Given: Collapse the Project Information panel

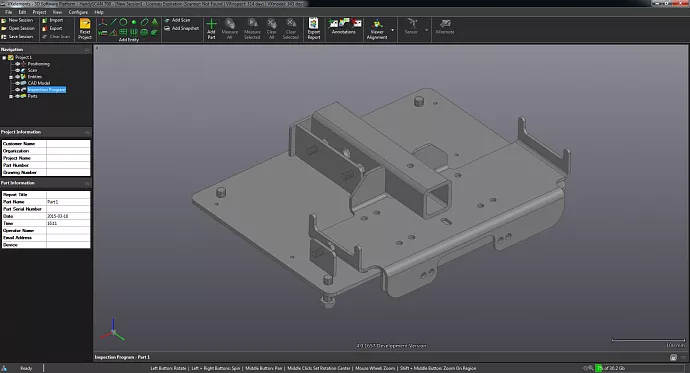Looking at the screenshot, I should [87, 132].
